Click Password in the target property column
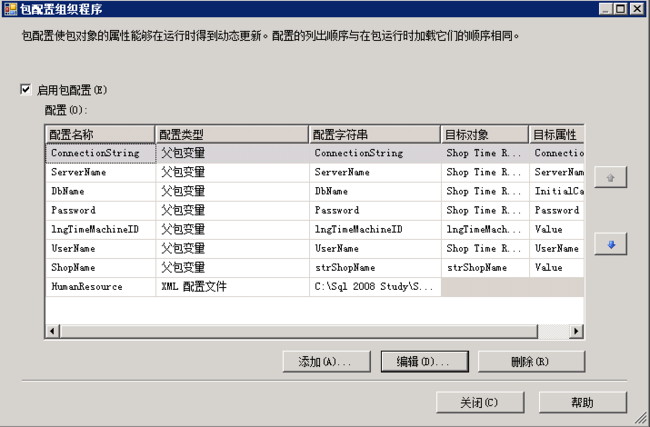This screenshot has height=427, width=650. (x=557, y=210)
